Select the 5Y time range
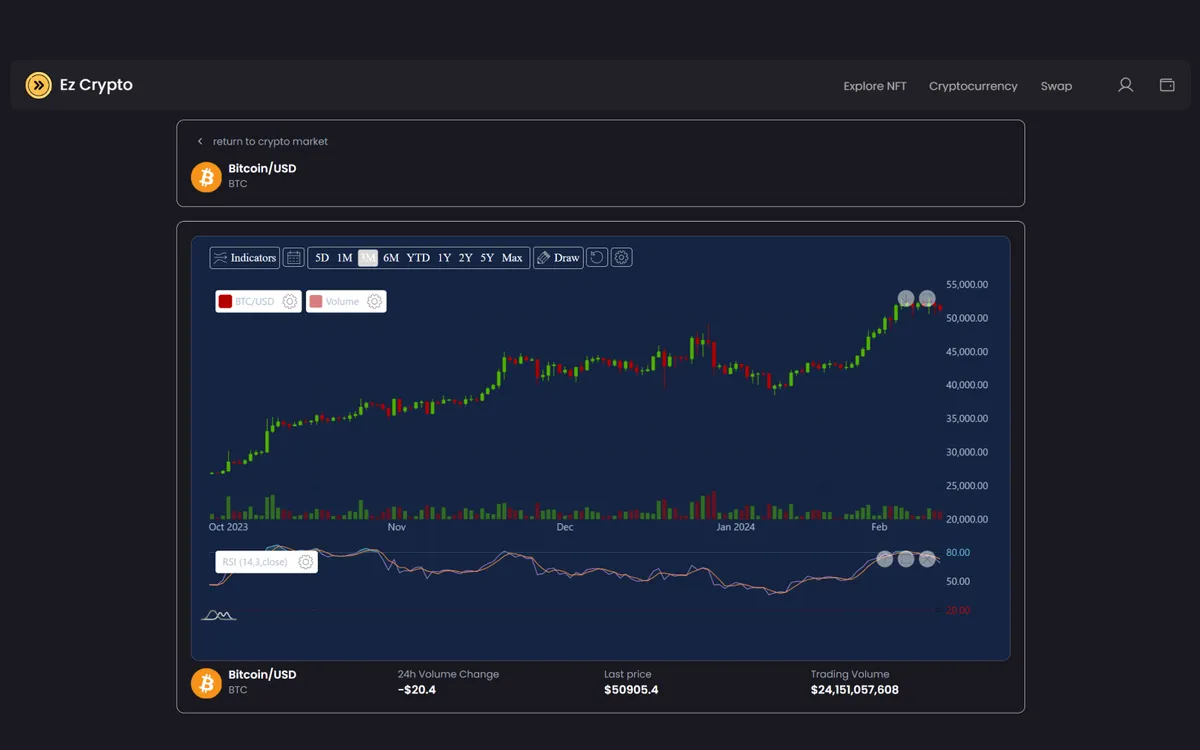Screen dimensions: 1200x750 click(487, 258)
